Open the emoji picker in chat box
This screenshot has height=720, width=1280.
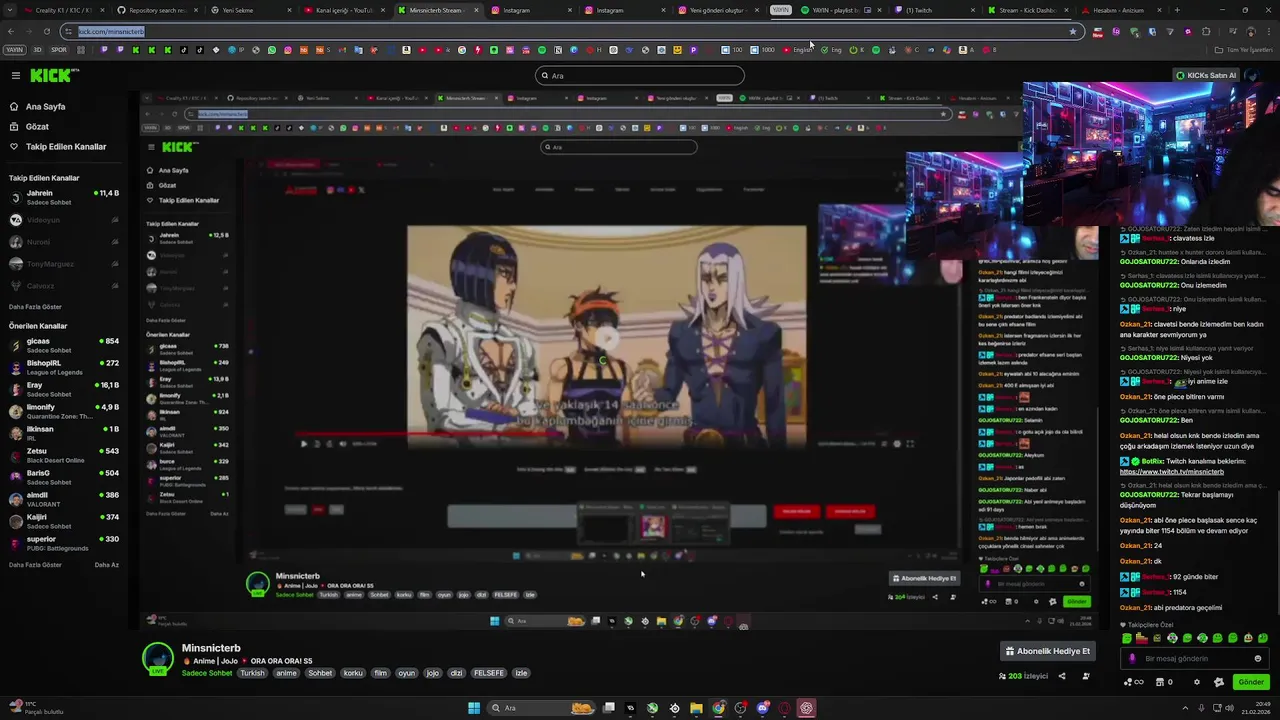click(1257, 658)
